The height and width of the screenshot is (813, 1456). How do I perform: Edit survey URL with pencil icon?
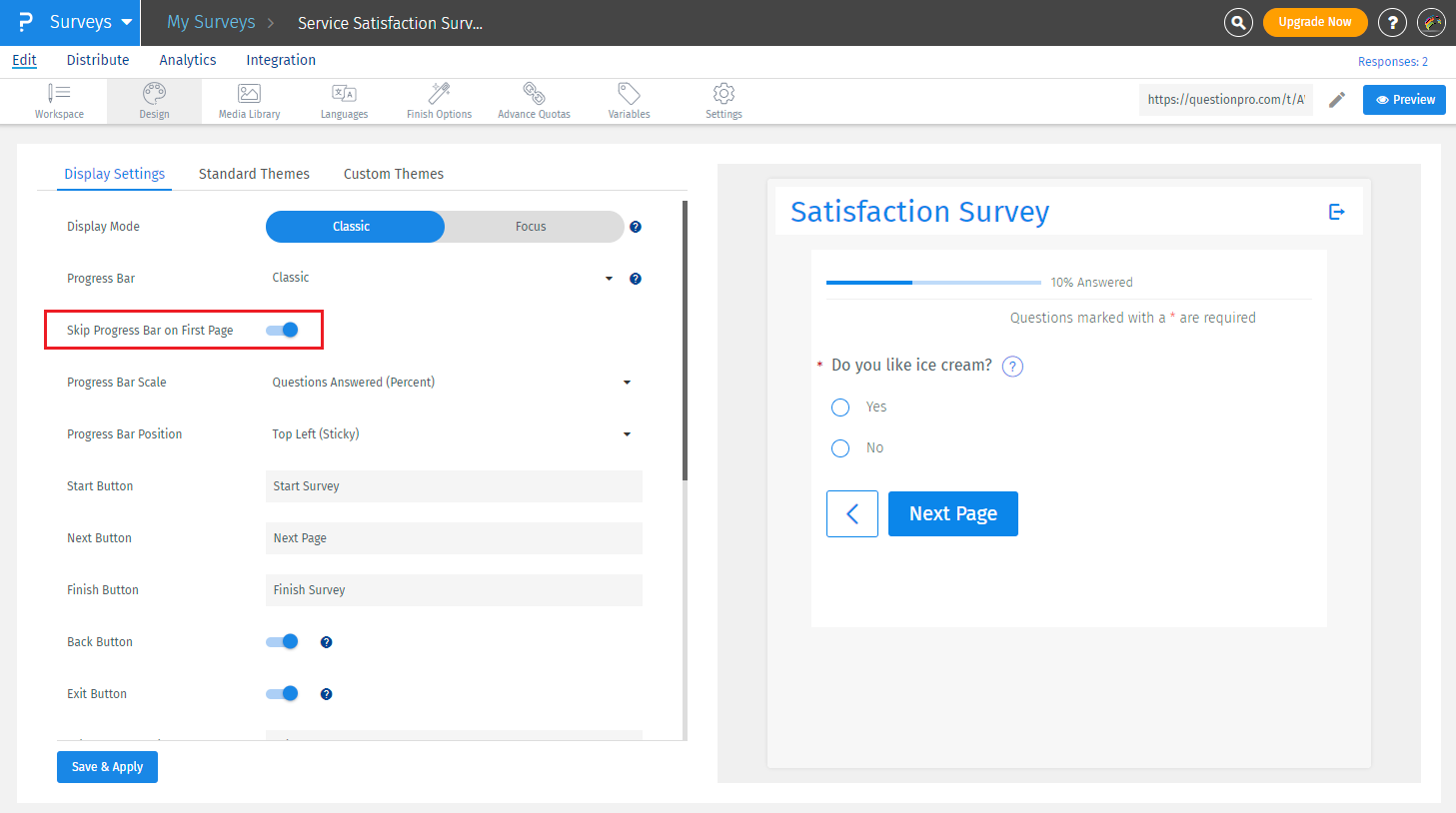point(1337,100)
